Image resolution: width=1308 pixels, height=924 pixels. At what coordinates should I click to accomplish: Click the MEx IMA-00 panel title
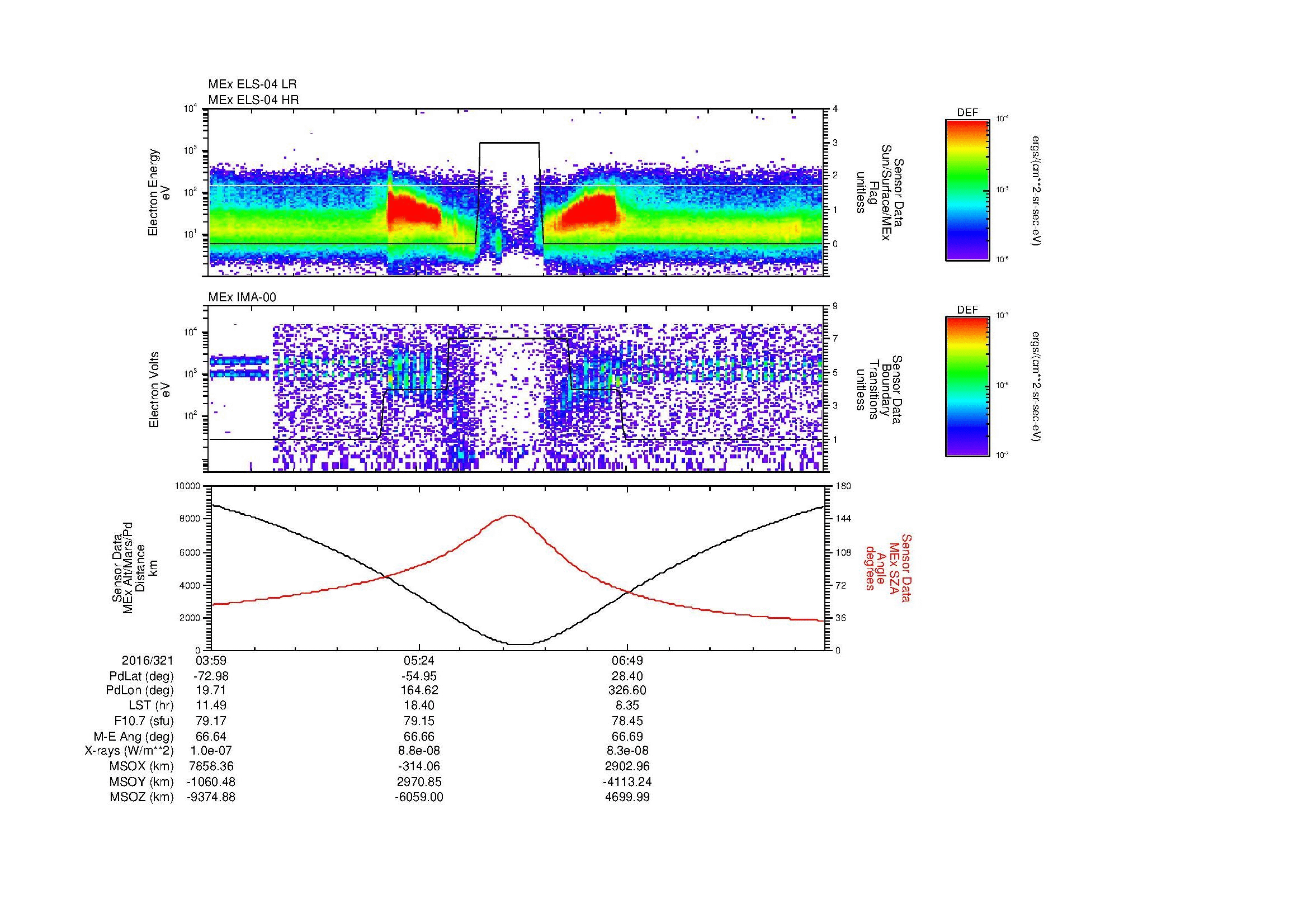(x=242, y=297)
